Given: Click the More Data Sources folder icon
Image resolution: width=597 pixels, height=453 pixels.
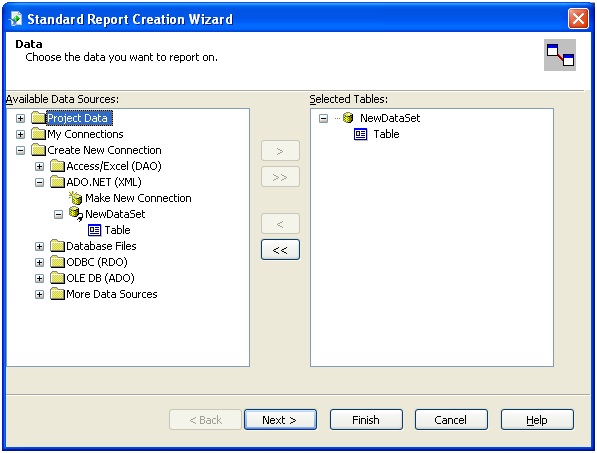Looking at the screenshot, I should [x=57, y=294].
